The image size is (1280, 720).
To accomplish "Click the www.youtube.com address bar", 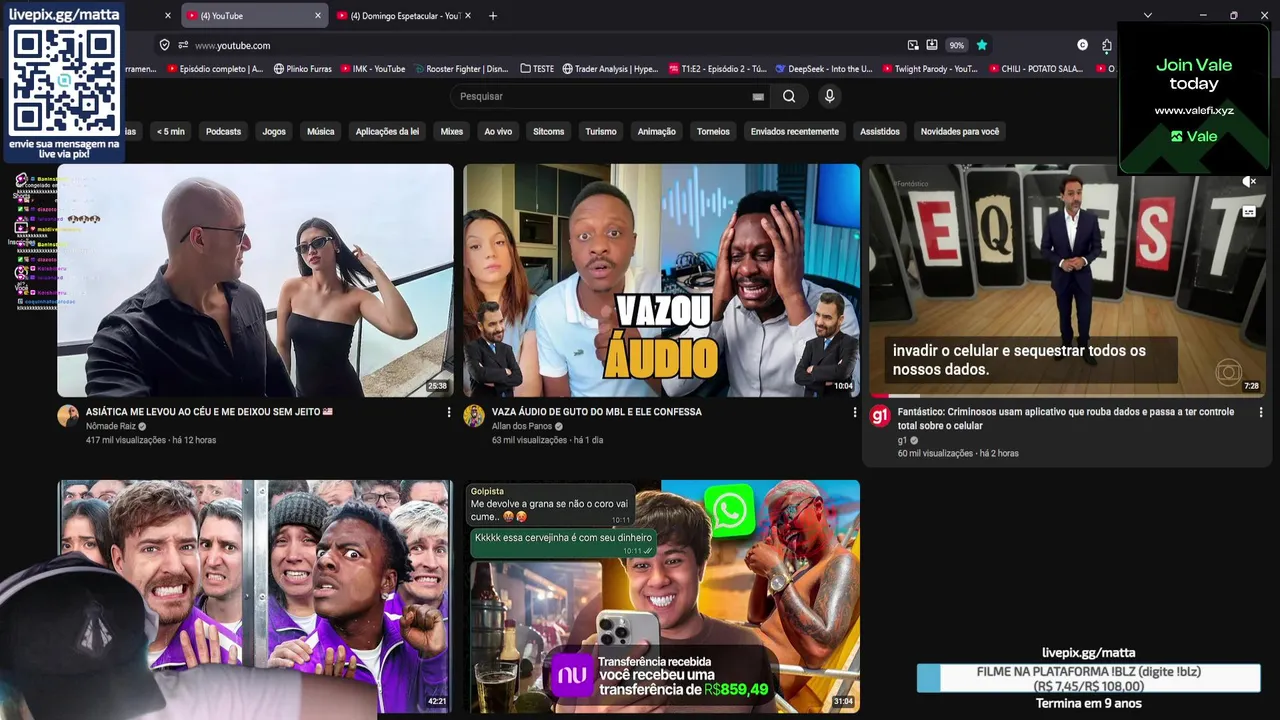I will coord(232,45).
